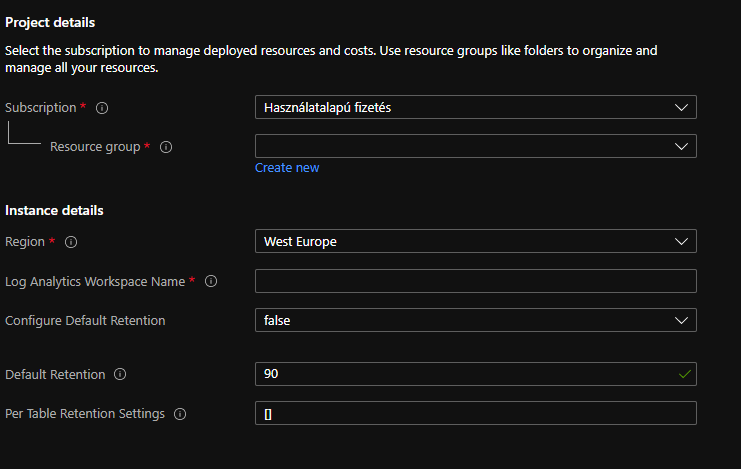
Task: Click the info icon beside Subscription
Action: tap(102, 108)
